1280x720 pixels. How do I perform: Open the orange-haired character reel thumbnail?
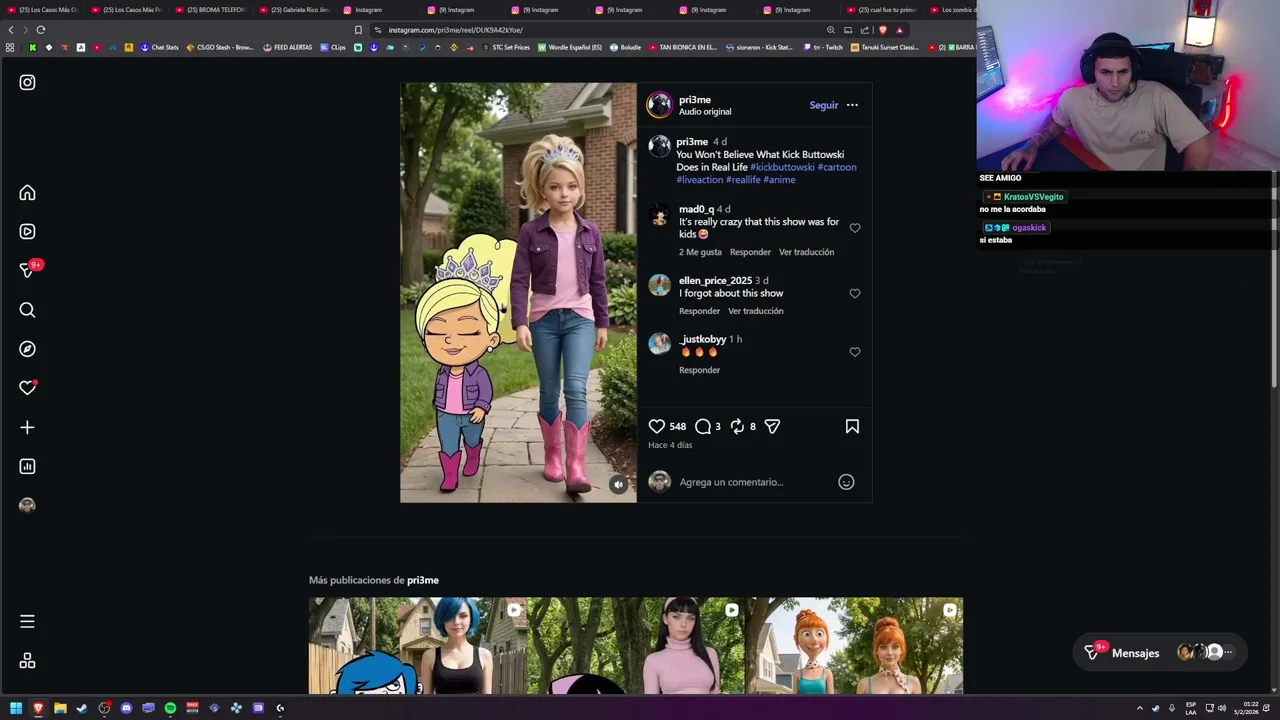click(854, 645)
